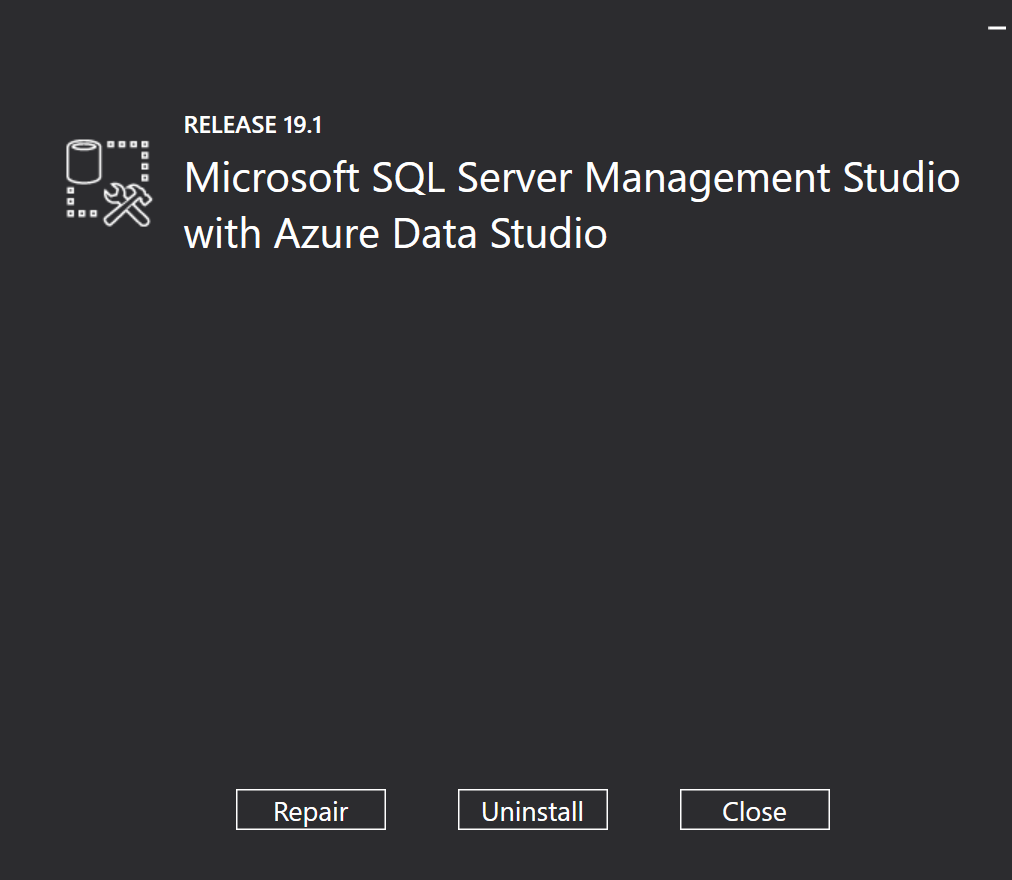Click Studio at the end of the first title line
Viewport: 1012px width, 880px height.
(x=901, y=179)
